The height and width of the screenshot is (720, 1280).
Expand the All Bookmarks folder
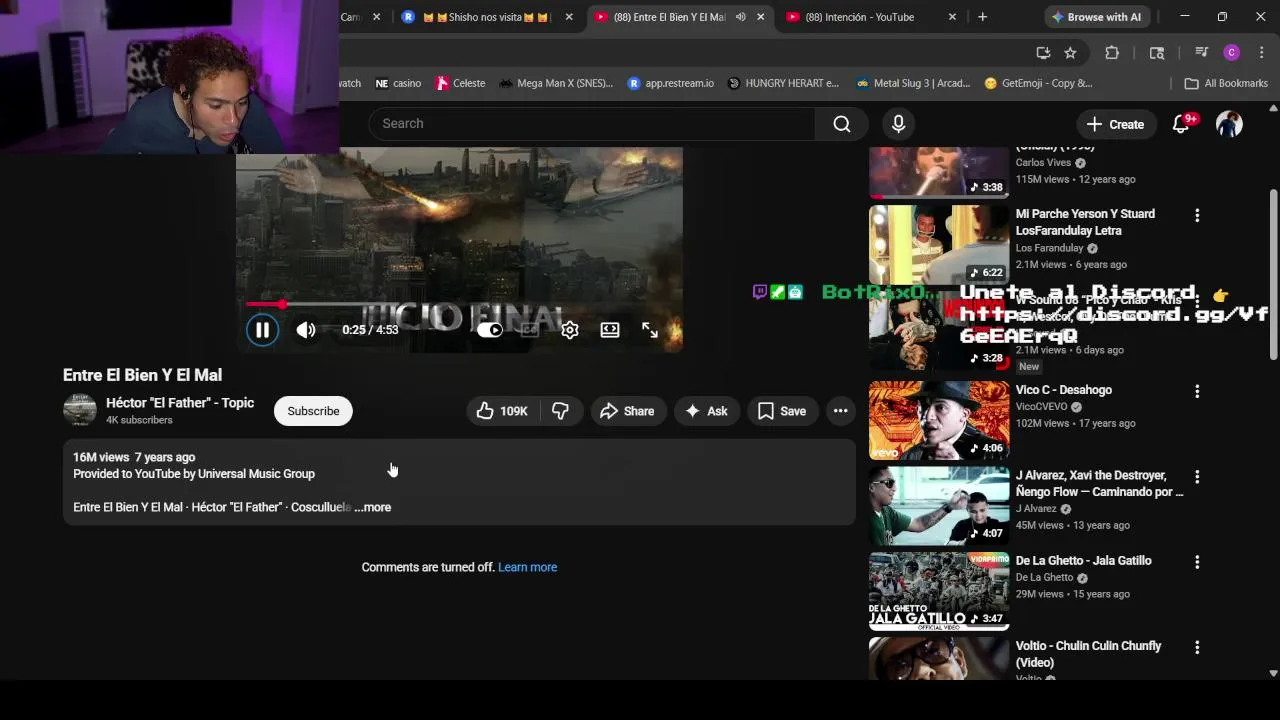1226,83
